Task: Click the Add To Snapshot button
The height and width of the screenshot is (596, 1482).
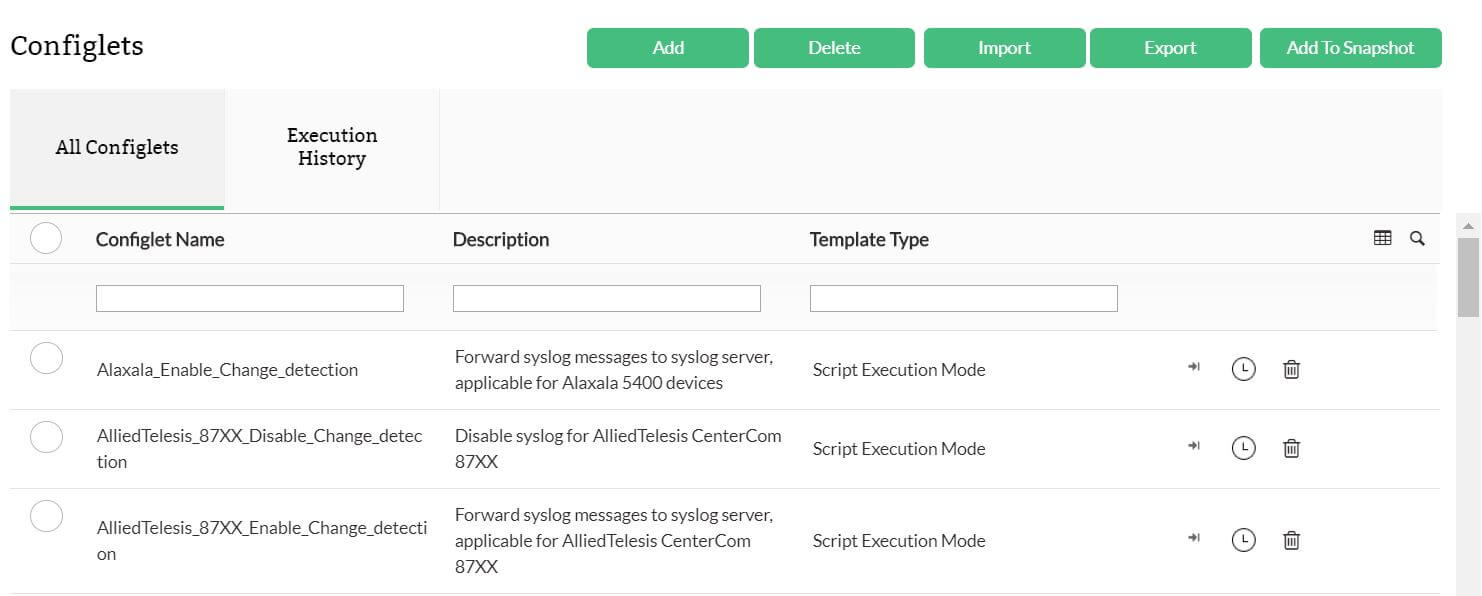Action: click(x=1350, y=47)
